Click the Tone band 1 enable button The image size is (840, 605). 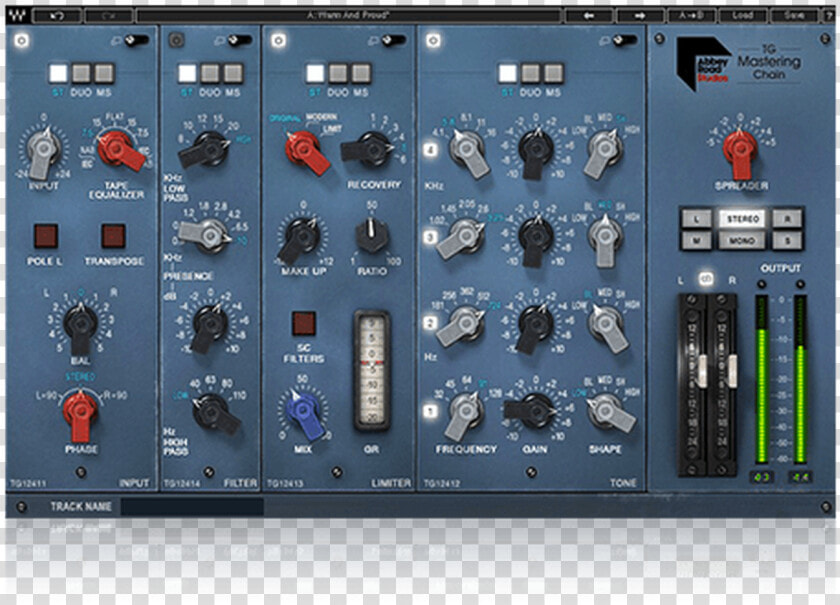431,411
